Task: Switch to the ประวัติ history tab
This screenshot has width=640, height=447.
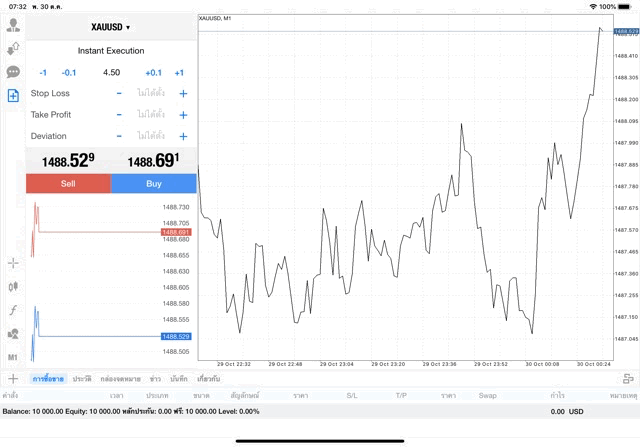Action: click(82, 379)
